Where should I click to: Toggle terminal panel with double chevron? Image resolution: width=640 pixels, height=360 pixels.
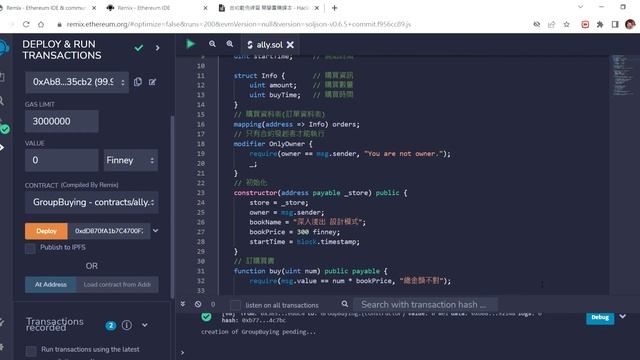click(183, 304)
